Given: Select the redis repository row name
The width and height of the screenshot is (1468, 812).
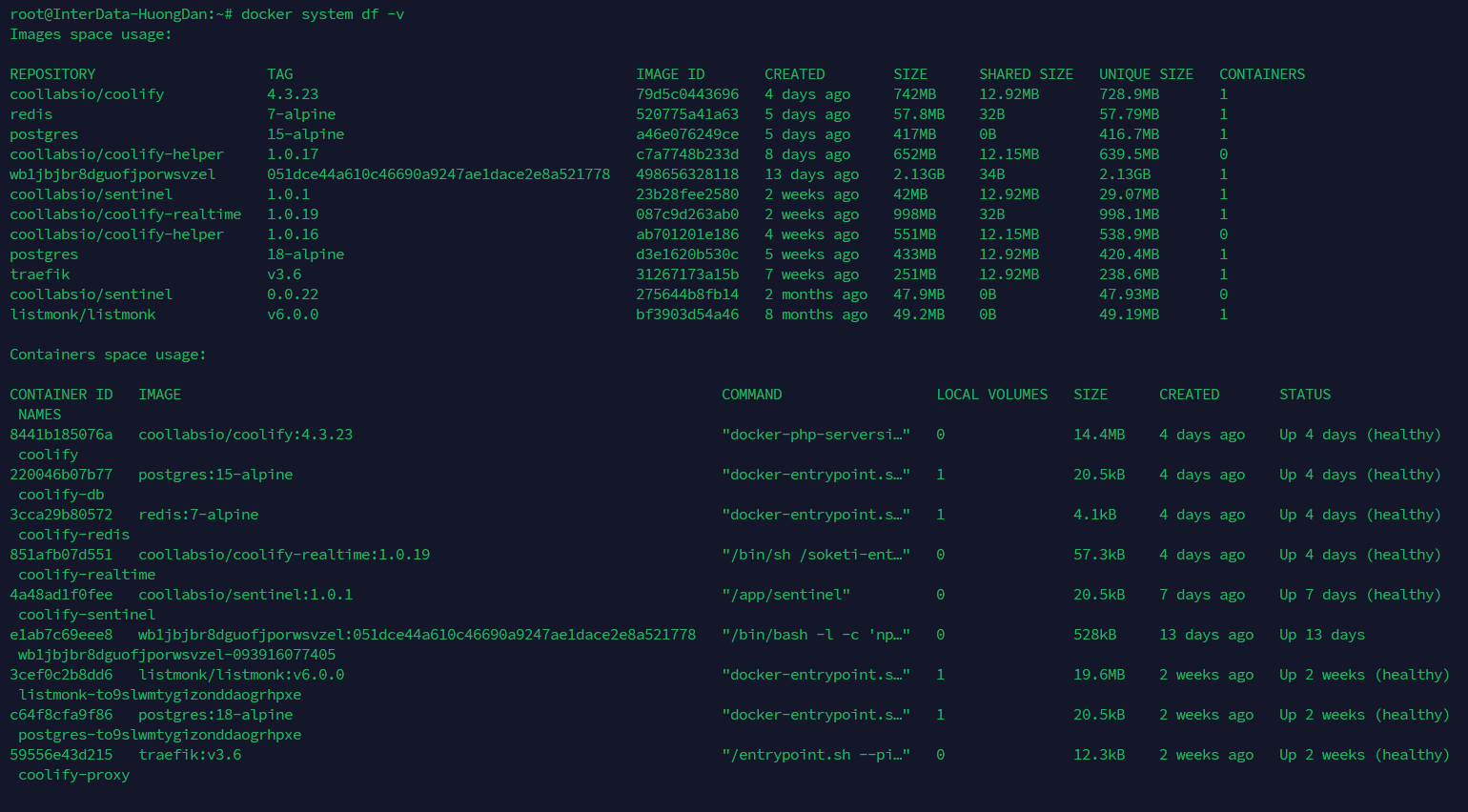Looking at the screenshot, I should [31, 114].
